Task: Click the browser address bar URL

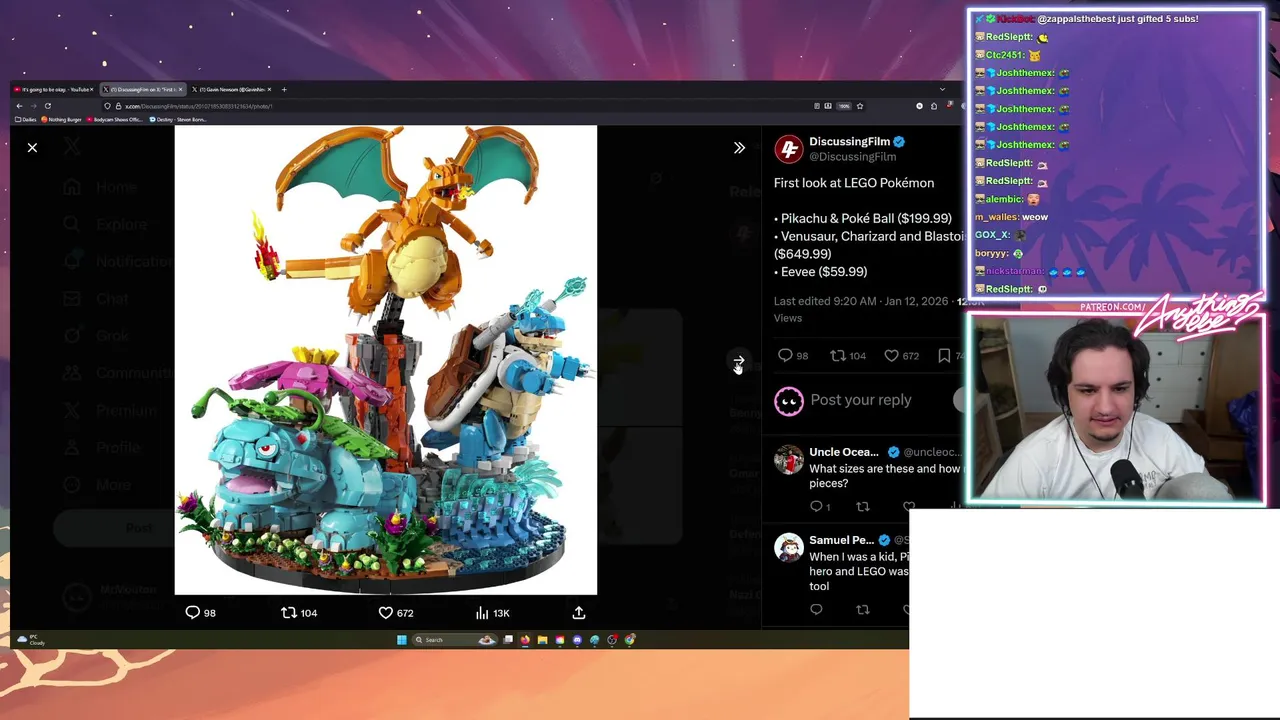Action: click(198, 106)
